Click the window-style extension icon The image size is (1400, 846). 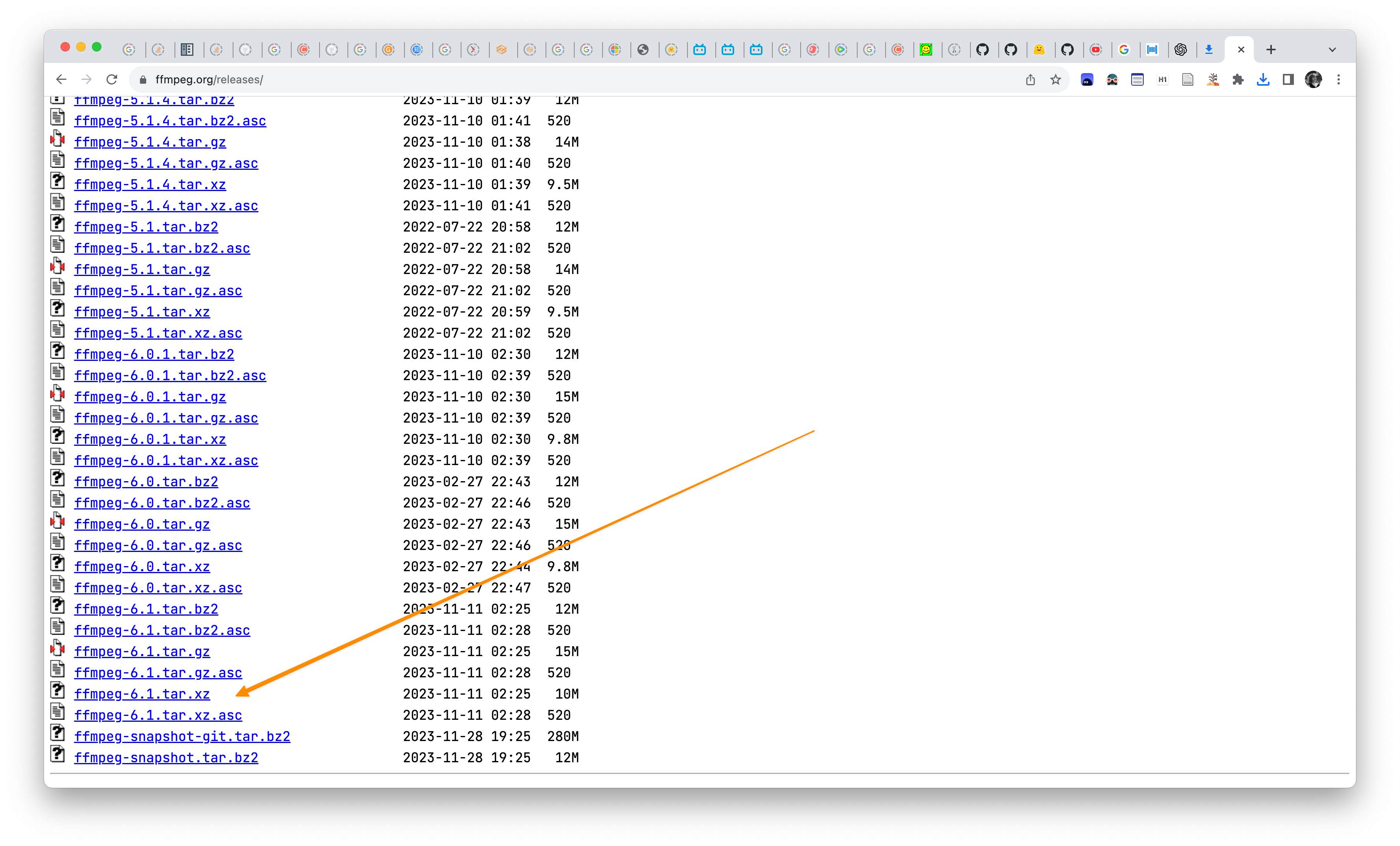point(1137,79)
